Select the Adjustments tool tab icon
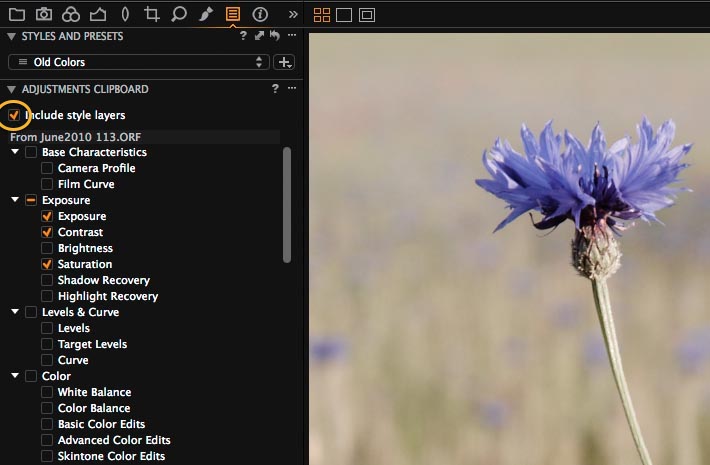The image size is (710, 465). pyautogui.click(x=233, y=14)
